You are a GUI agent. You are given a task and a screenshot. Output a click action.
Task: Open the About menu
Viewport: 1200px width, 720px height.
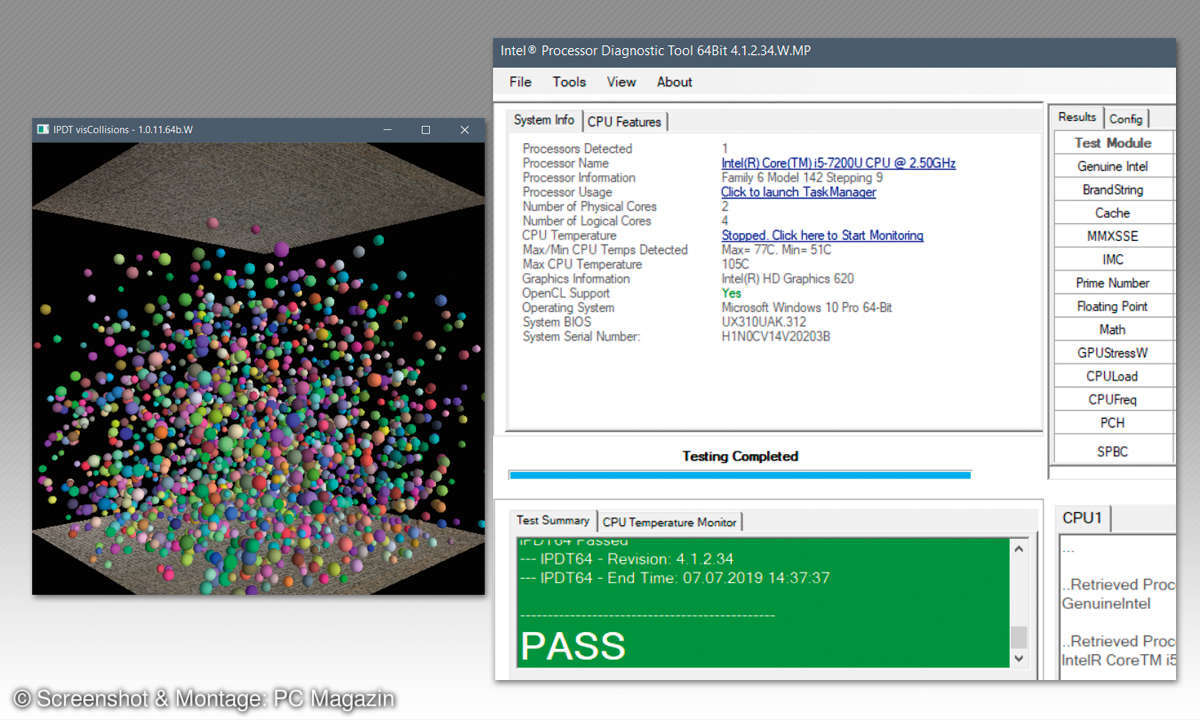pyautogui.click(x=674, y=82)
